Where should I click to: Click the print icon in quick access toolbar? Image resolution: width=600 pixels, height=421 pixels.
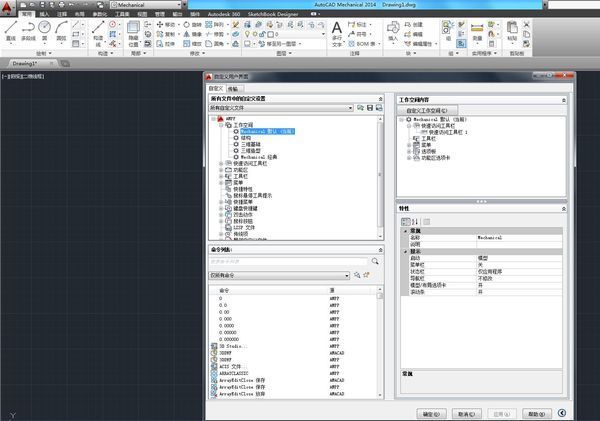62,5
